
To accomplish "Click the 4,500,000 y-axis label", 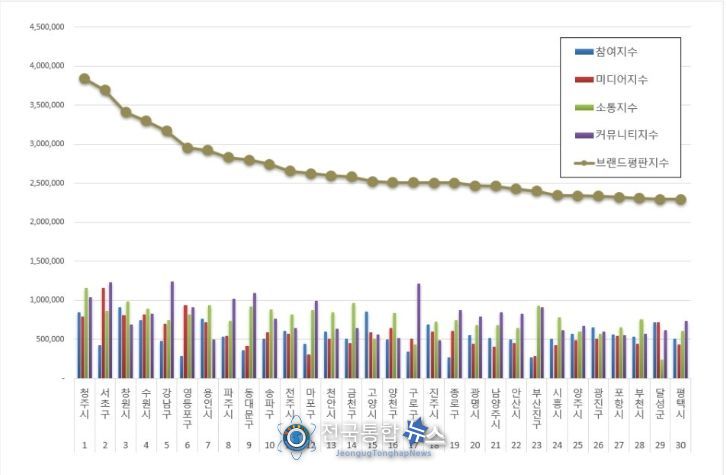I will click(43, 26).
